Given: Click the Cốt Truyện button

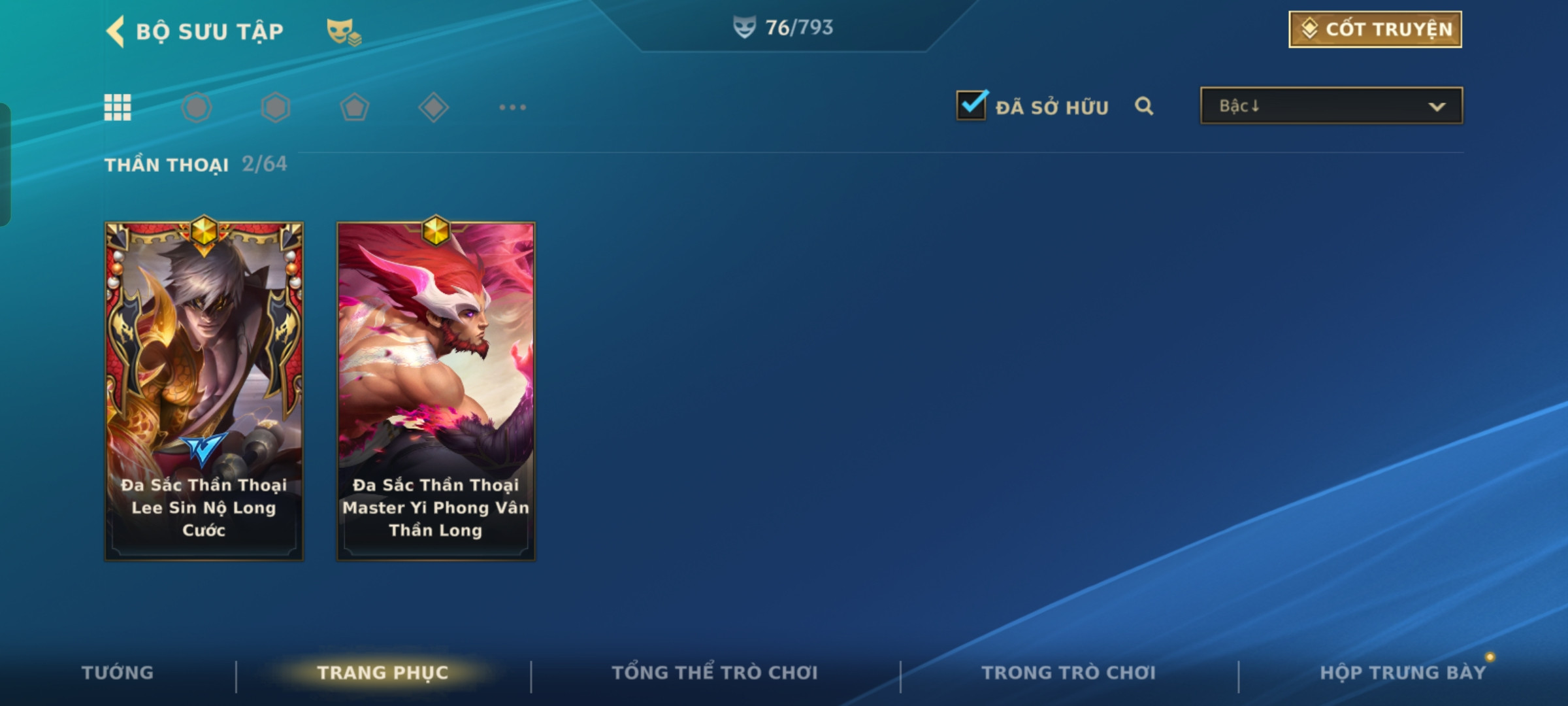Looking at the screenshot, I should (1375, 29).
